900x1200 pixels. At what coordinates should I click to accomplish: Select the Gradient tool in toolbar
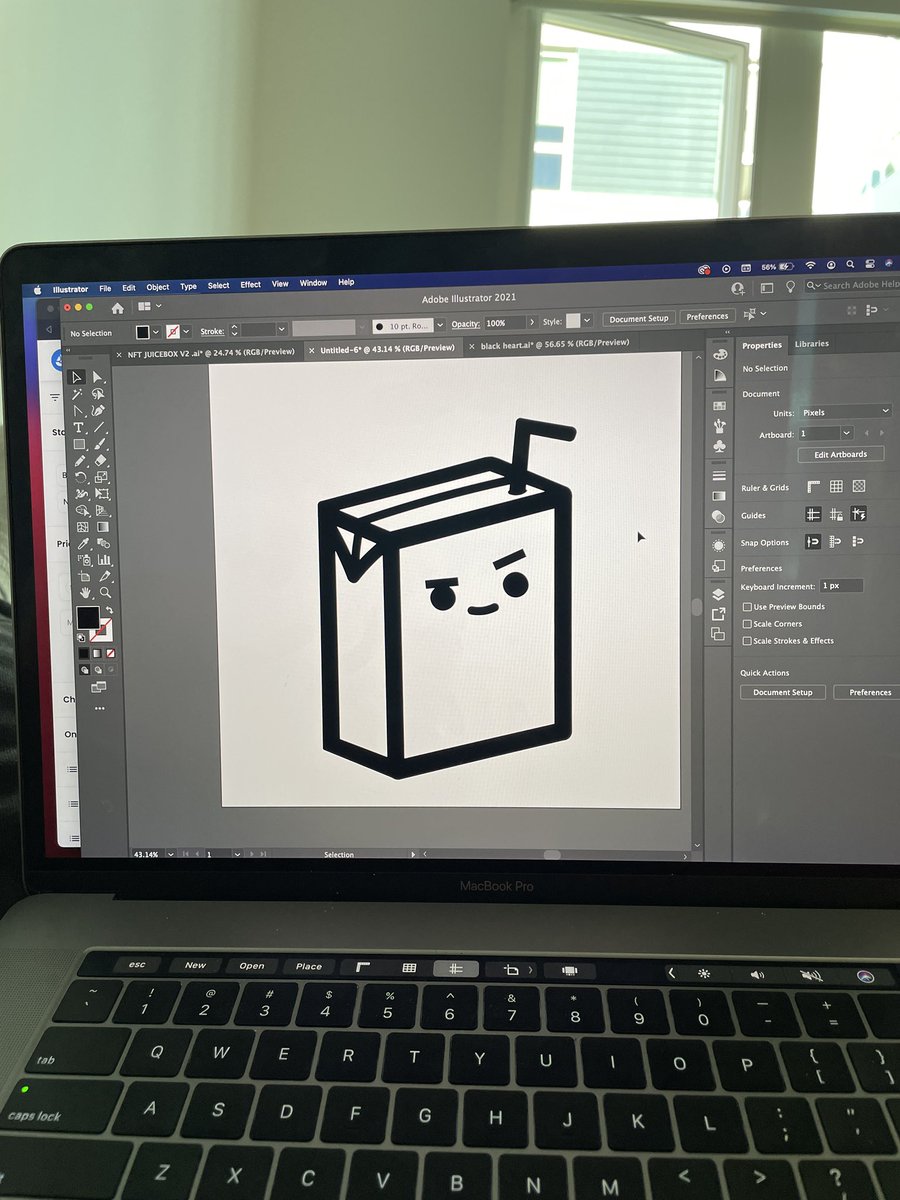click(103, 527)
